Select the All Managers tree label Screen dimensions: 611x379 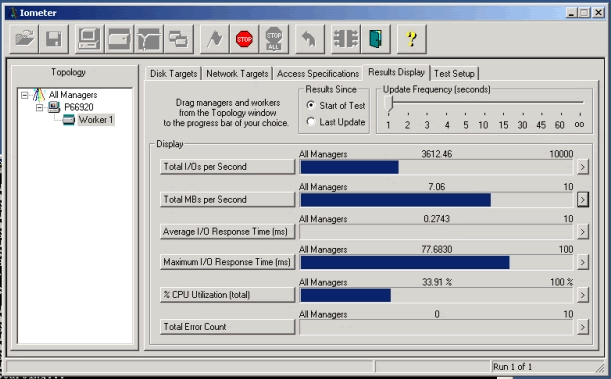[x=73, y=95]
